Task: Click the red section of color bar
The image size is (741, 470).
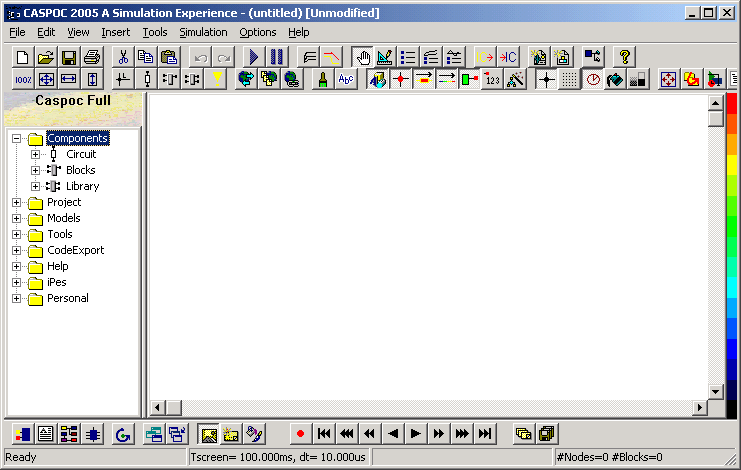Action: coord(732,105)
